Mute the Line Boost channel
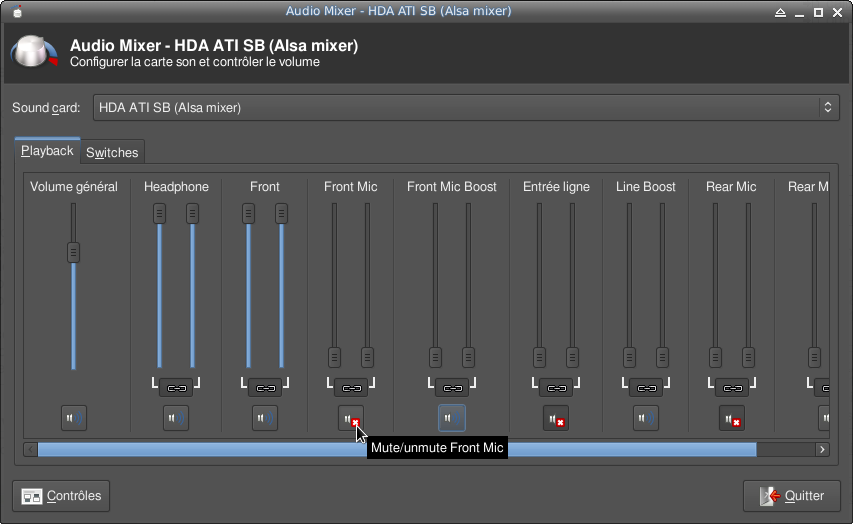 click(646, 418)
